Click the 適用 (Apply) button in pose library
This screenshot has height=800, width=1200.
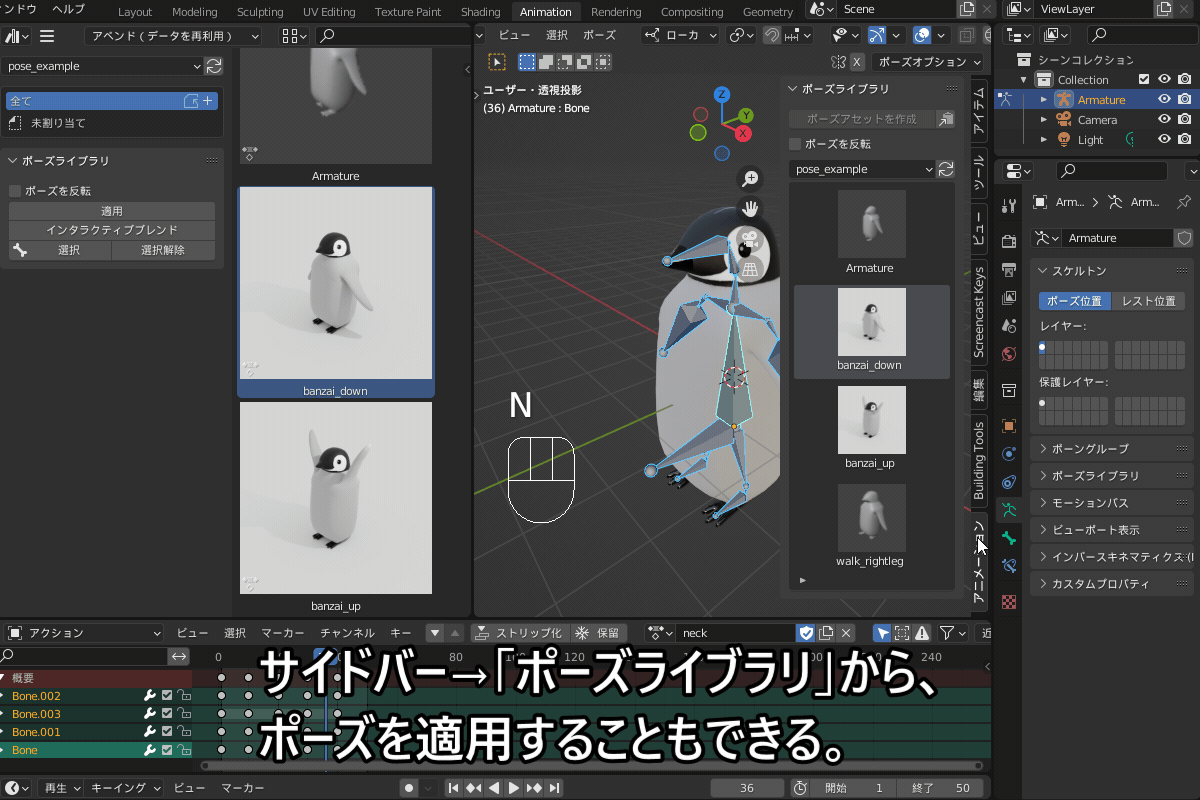(x=111, y=211)
